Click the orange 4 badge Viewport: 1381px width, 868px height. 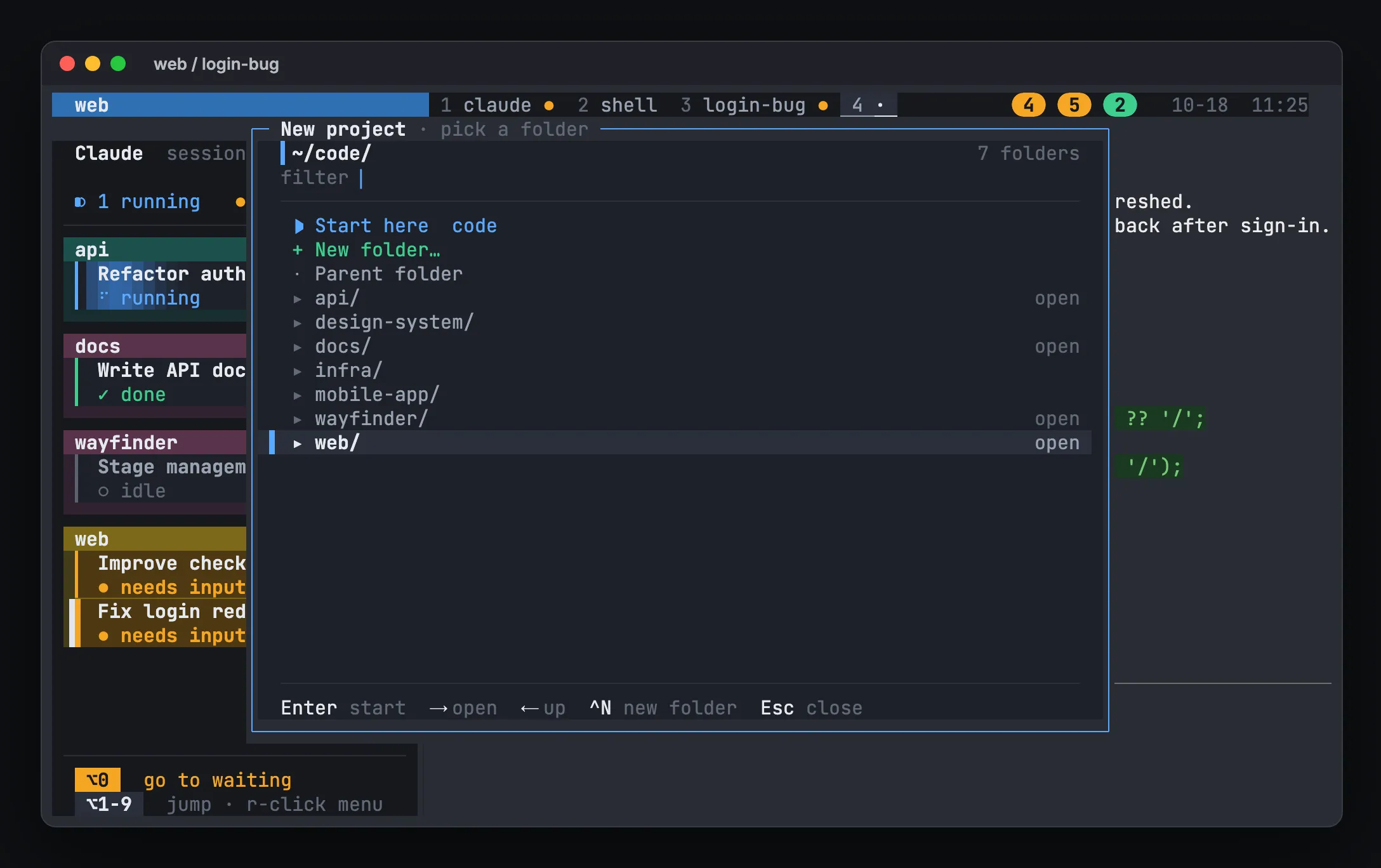click(1028, 105)
